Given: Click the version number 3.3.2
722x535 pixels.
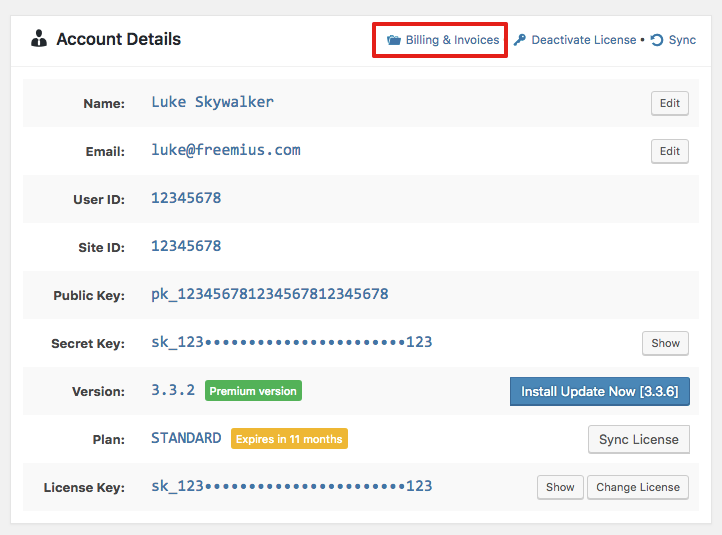Looking at the screenshot, I should click(x=173, y=390).
